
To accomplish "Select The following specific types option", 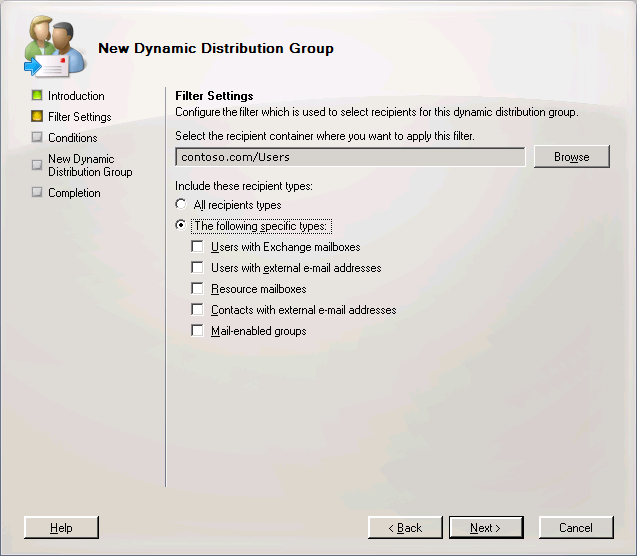I will pos(181,225).
